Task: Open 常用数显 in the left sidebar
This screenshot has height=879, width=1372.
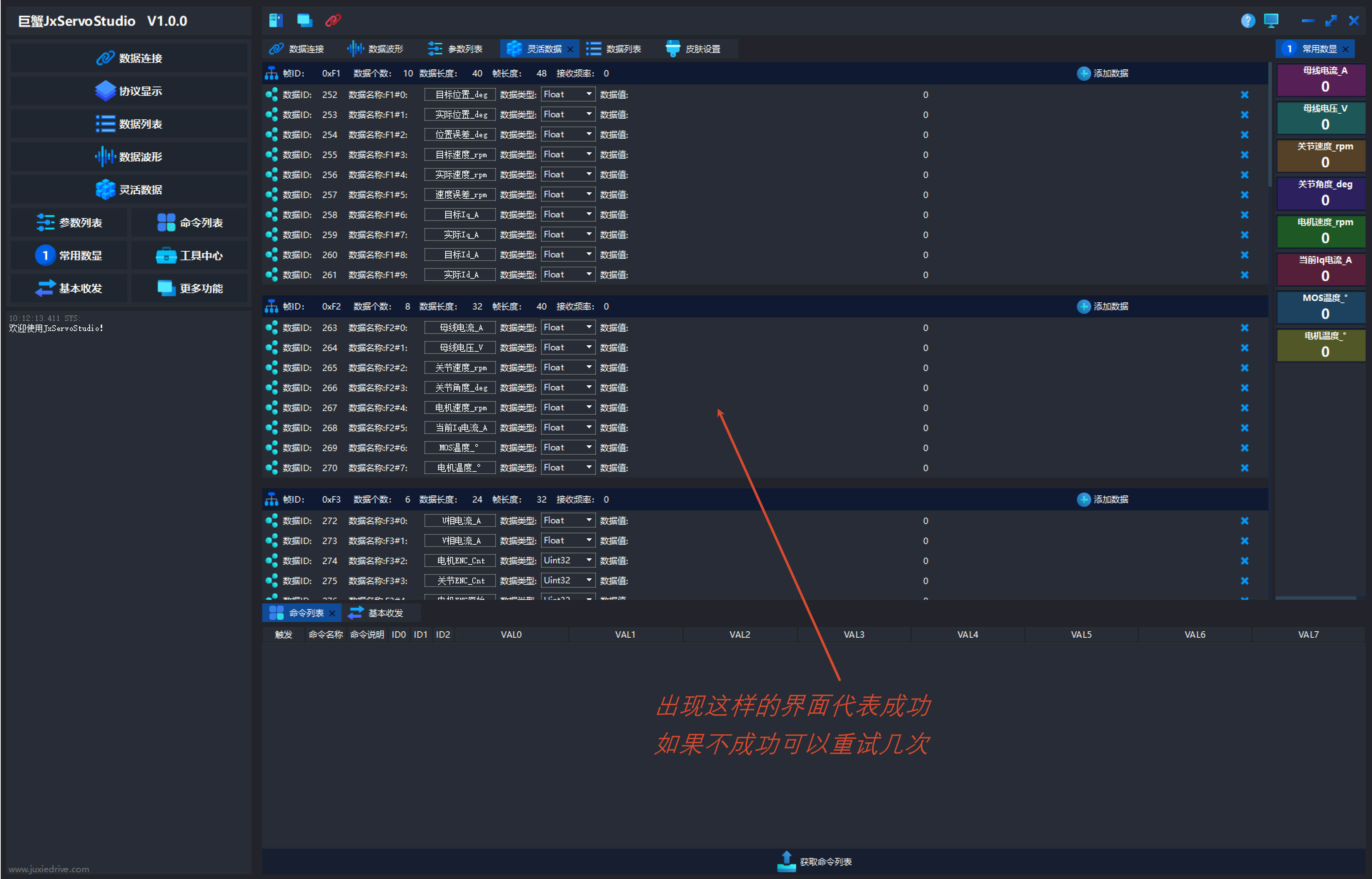Action: (x=69, y=256)
